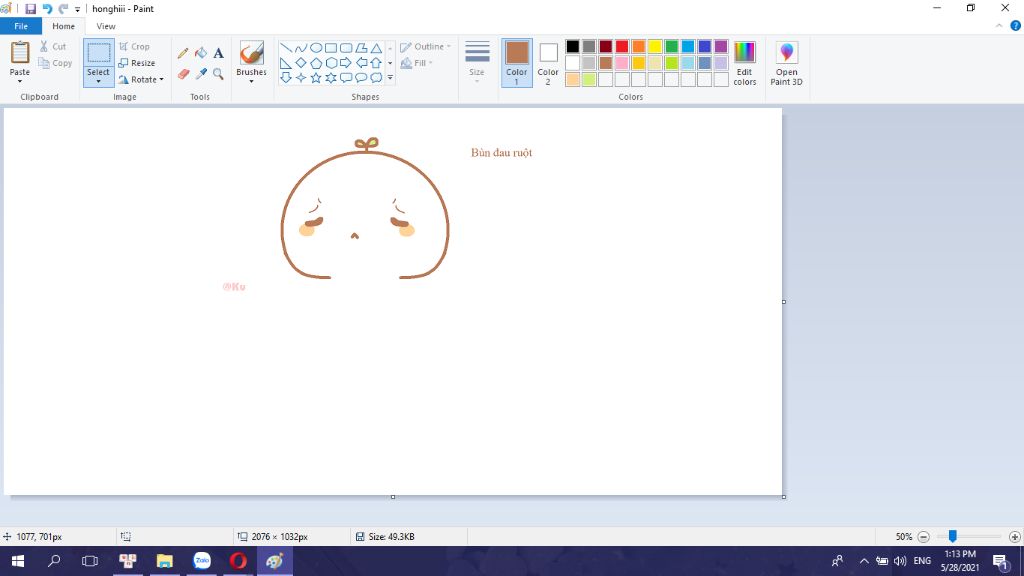Click the rectangular Select tool icon
The width and height of the screenshot is (1024, 576).
(99, 54)
